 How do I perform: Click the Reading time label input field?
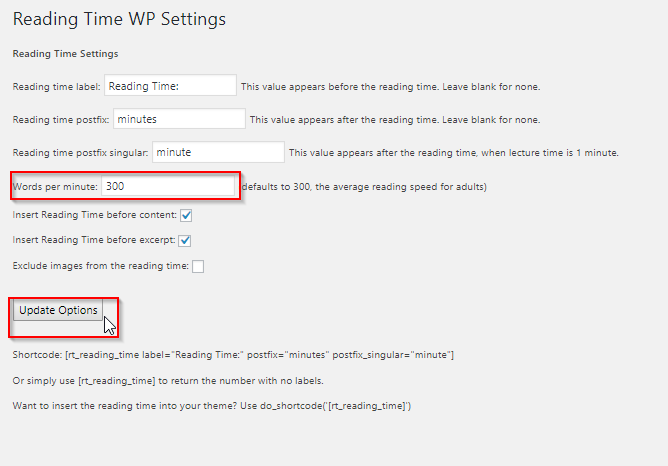click(x=170, y=85)
